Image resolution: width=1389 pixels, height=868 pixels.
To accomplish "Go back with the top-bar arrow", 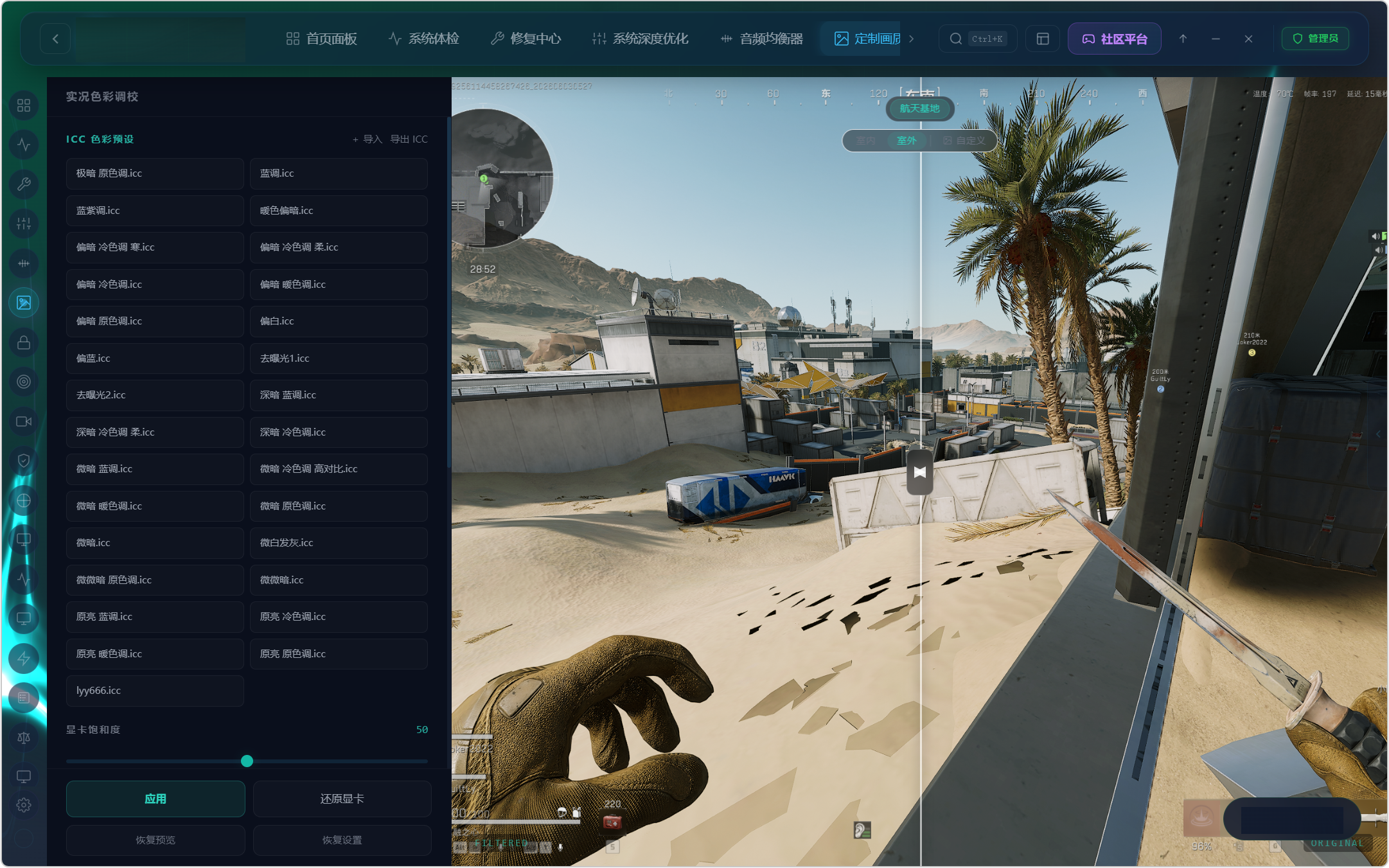I will tap(55, 39).
